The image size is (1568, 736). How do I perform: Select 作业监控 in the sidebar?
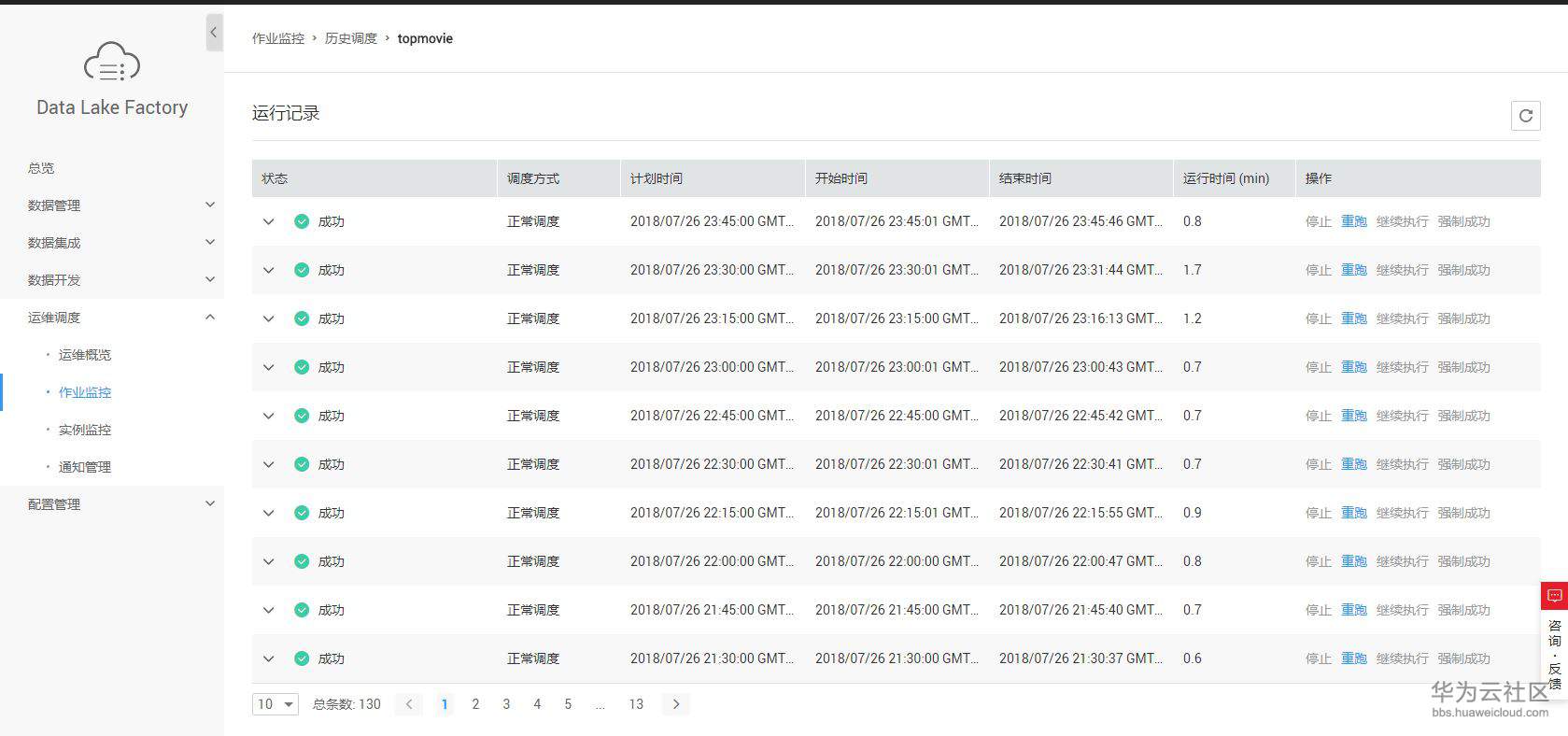click(x=85, y=392)
